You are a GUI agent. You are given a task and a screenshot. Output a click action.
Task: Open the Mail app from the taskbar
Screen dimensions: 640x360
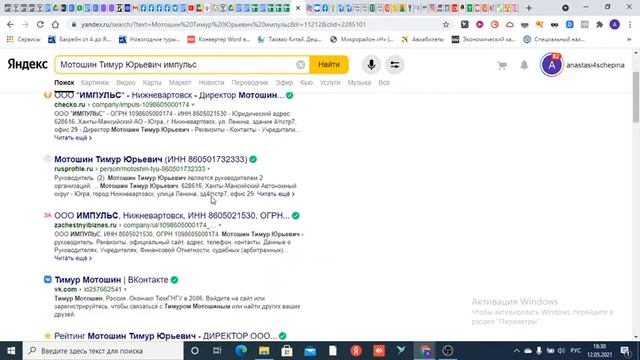[x=310, y=351]
